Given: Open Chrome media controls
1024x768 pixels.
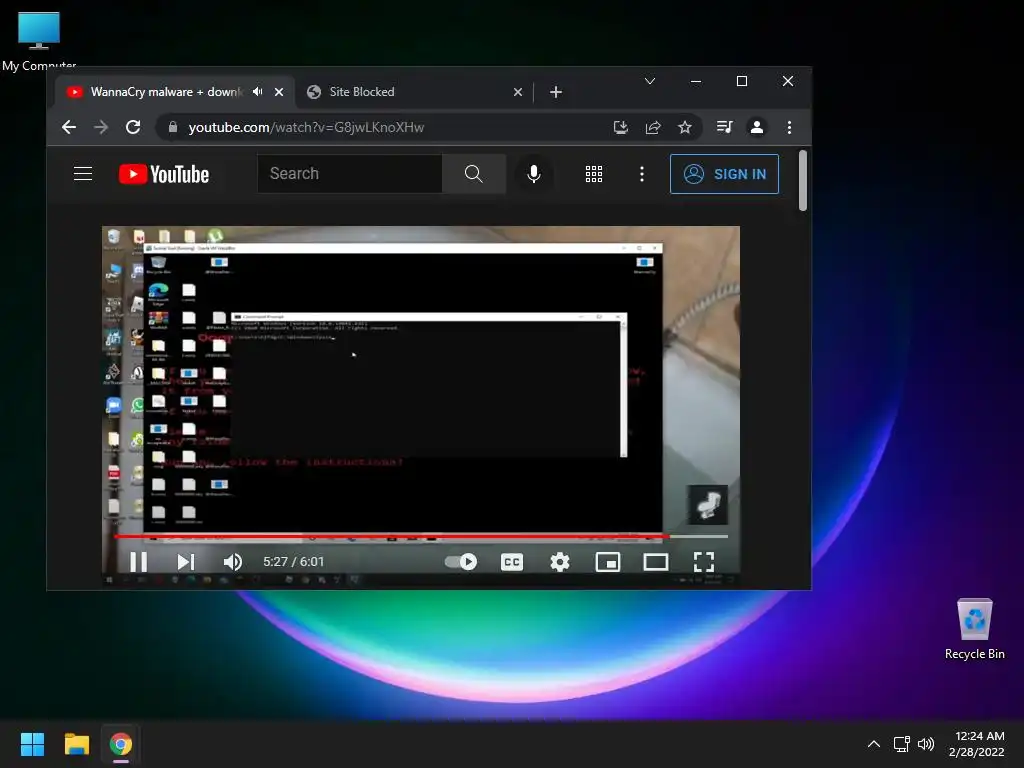Looking at the screenshot, I should click(724, 127).
